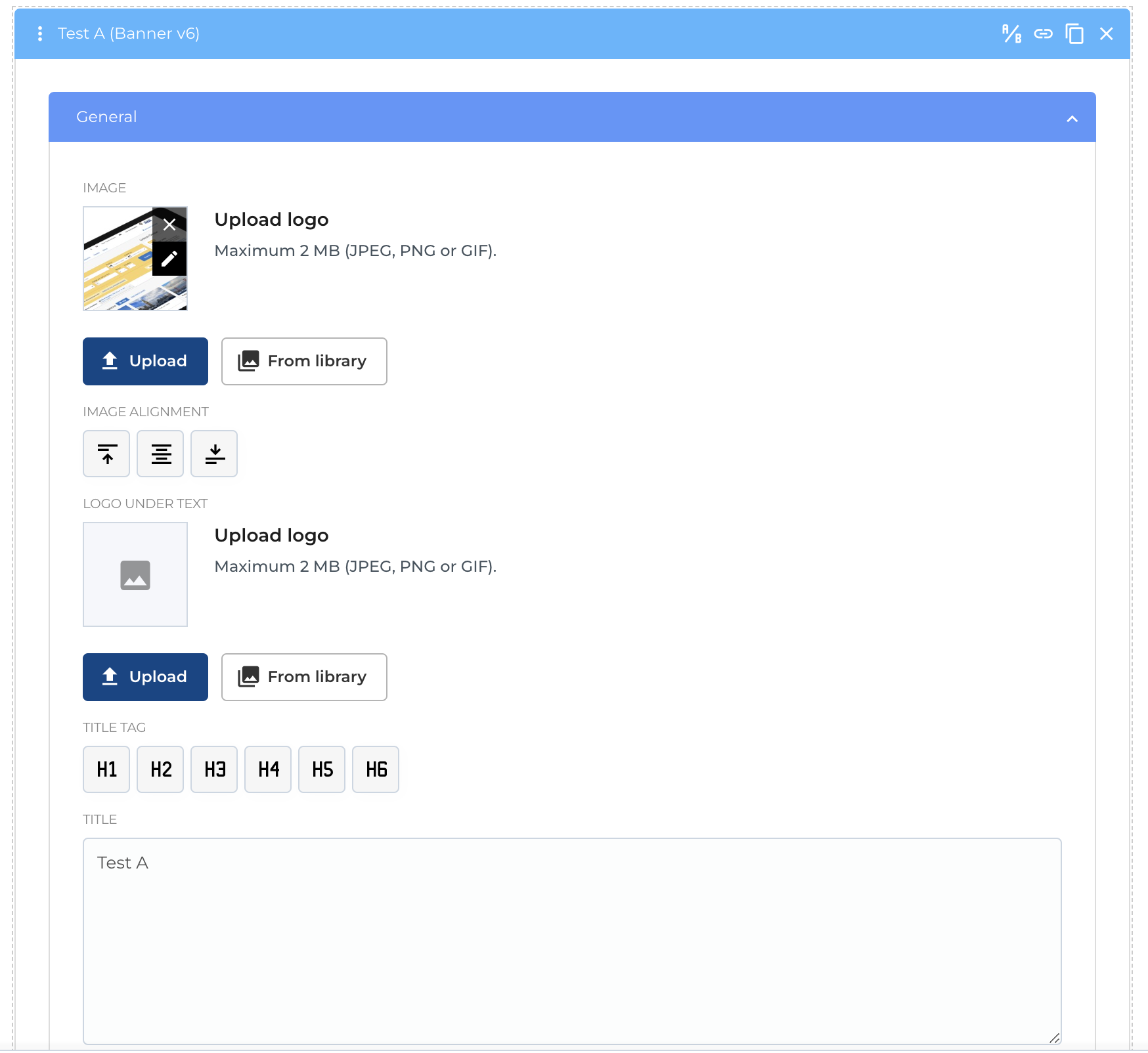Align image to center
The width and height of the screenshot is (1148, 1053).
pos(160,454)
